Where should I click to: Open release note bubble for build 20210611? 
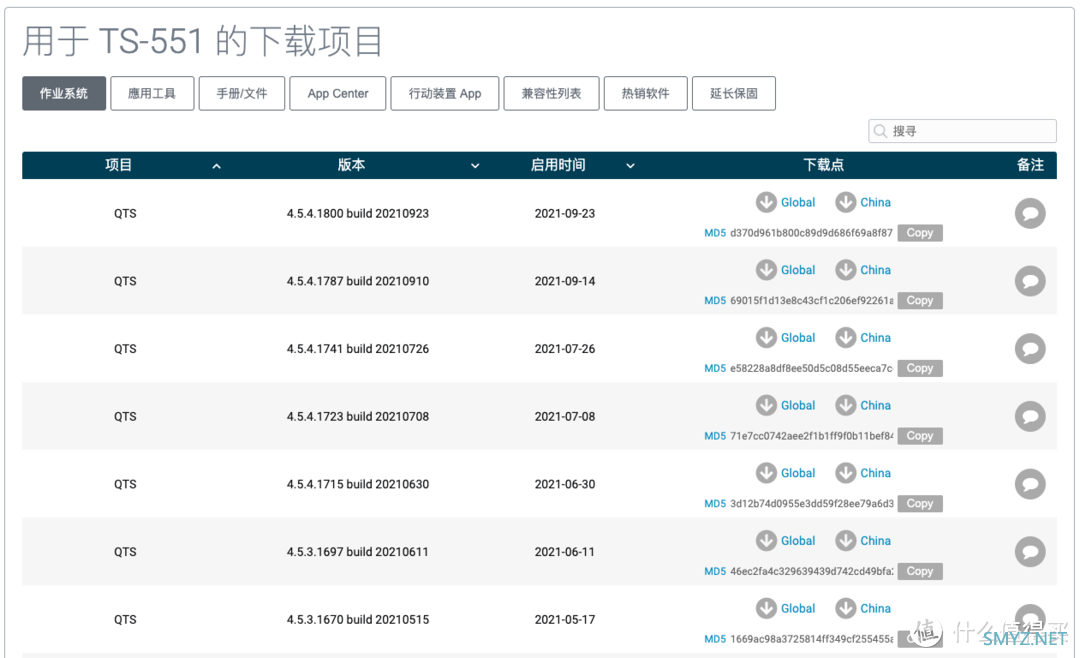tap(1030, 551)
